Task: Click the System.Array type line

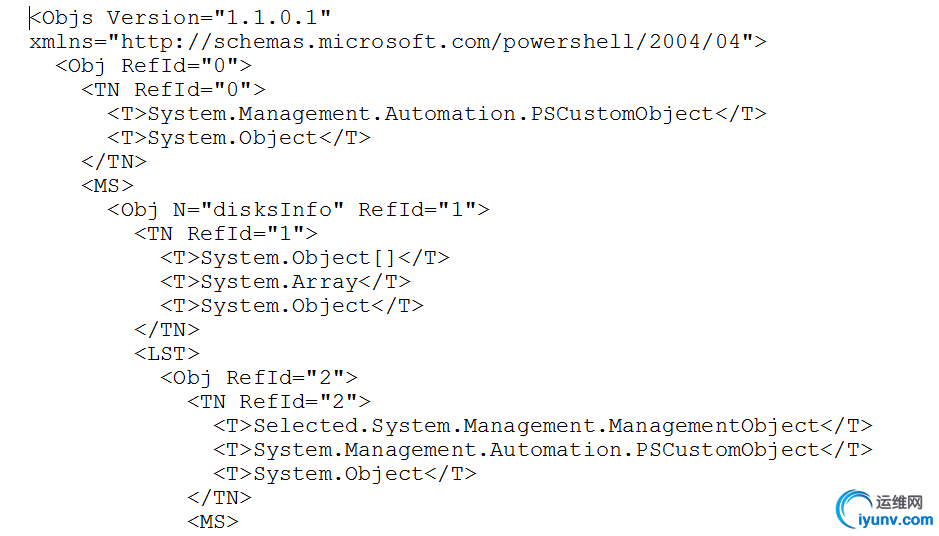Action: [x=285, y=282]
